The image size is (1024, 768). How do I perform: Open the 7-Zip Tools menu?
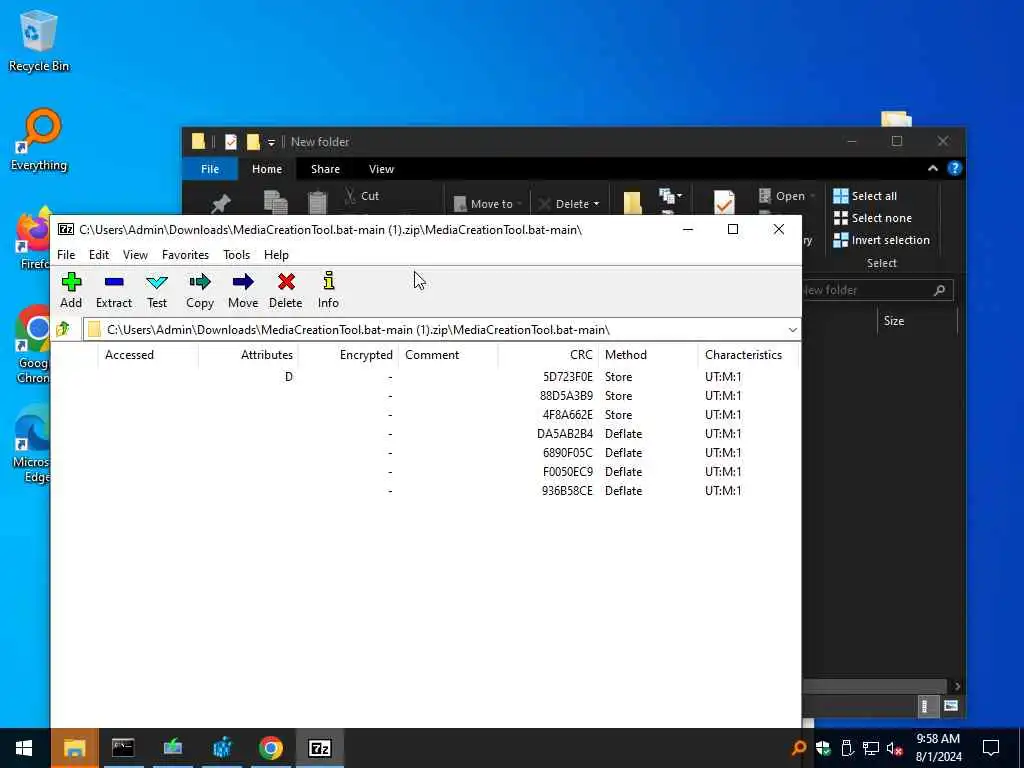click(x=236, y=255)
